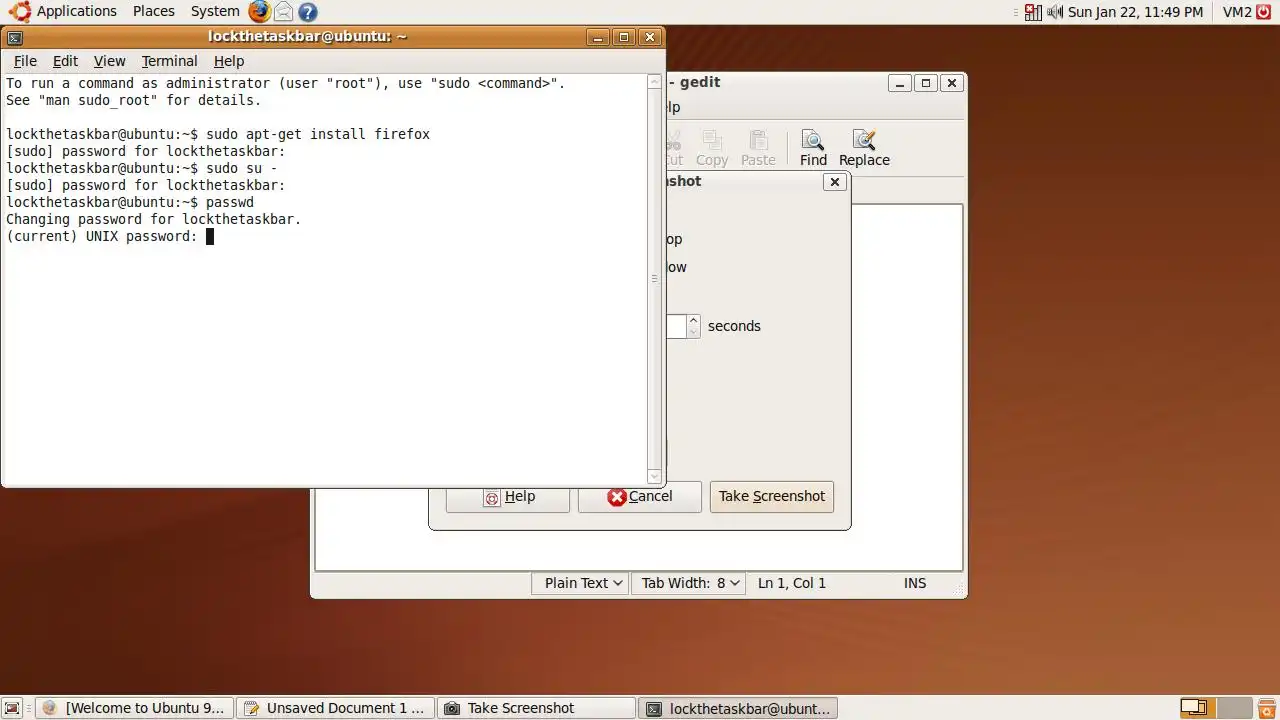Image resolution: width=1280 pixels, height=720 pixels.
Task: Open the network connection status icon
Action: coord(1033,12)
